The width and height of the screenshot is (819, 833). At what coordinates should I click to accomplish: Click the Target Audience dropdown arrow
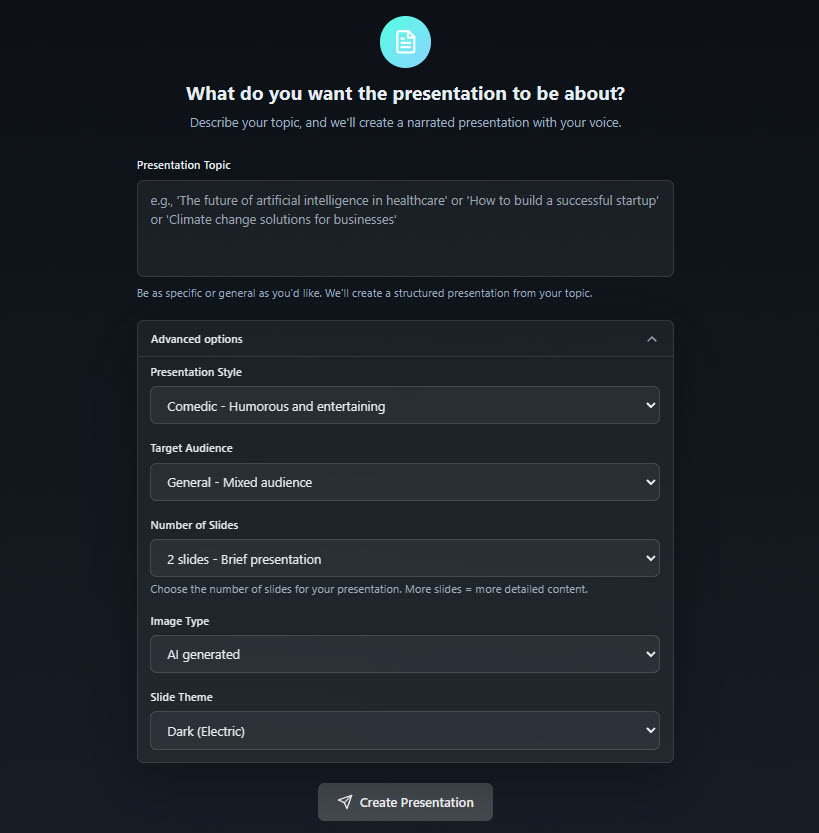click(x=651, y=482)
